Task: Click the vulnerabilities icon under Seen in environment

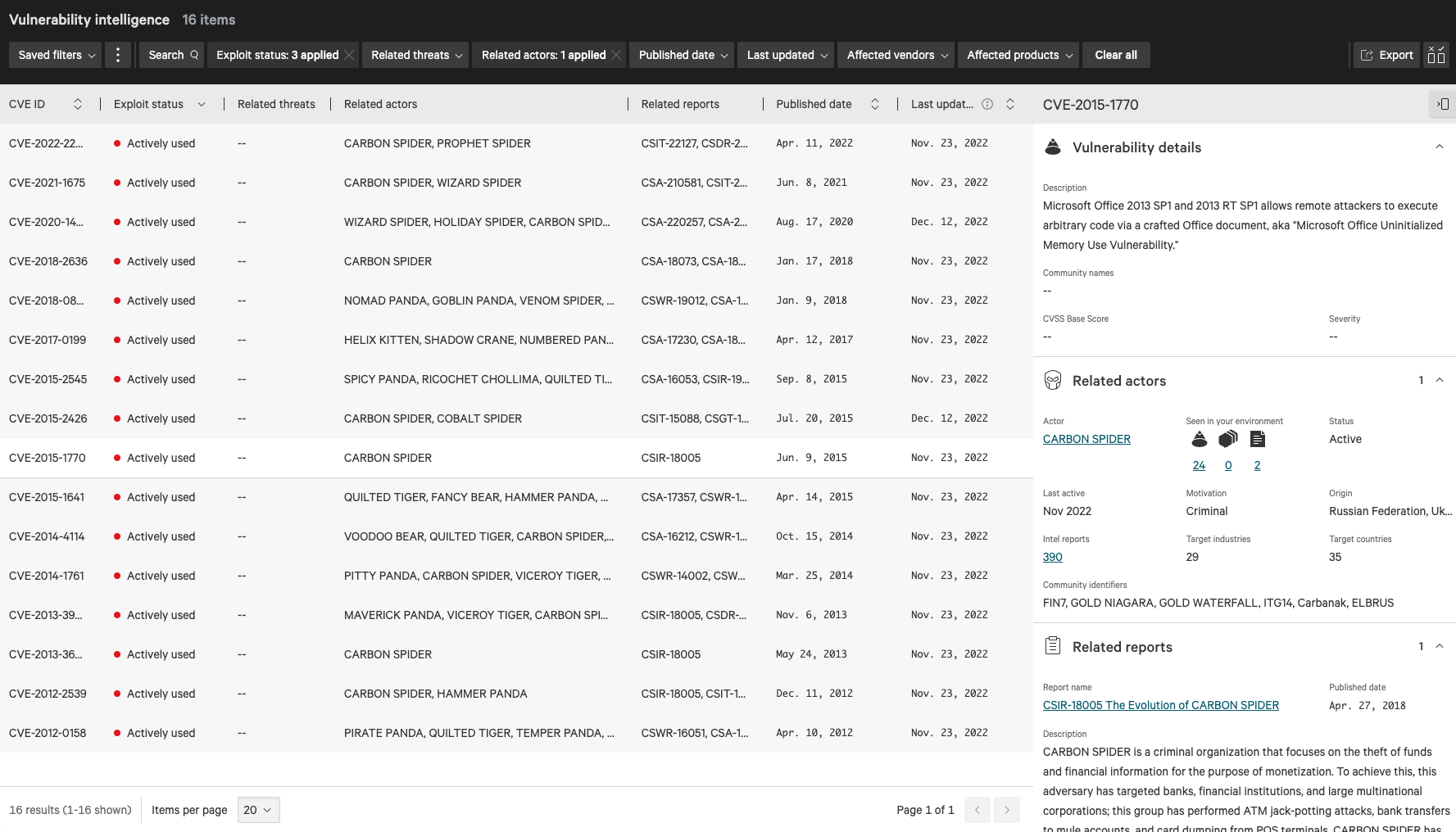Action: [1200, 440]
